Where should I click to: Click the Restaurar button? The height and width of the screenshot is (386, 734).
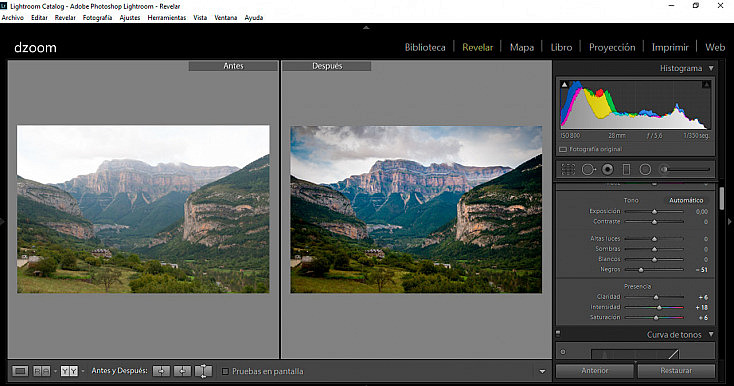pos(676,371)
